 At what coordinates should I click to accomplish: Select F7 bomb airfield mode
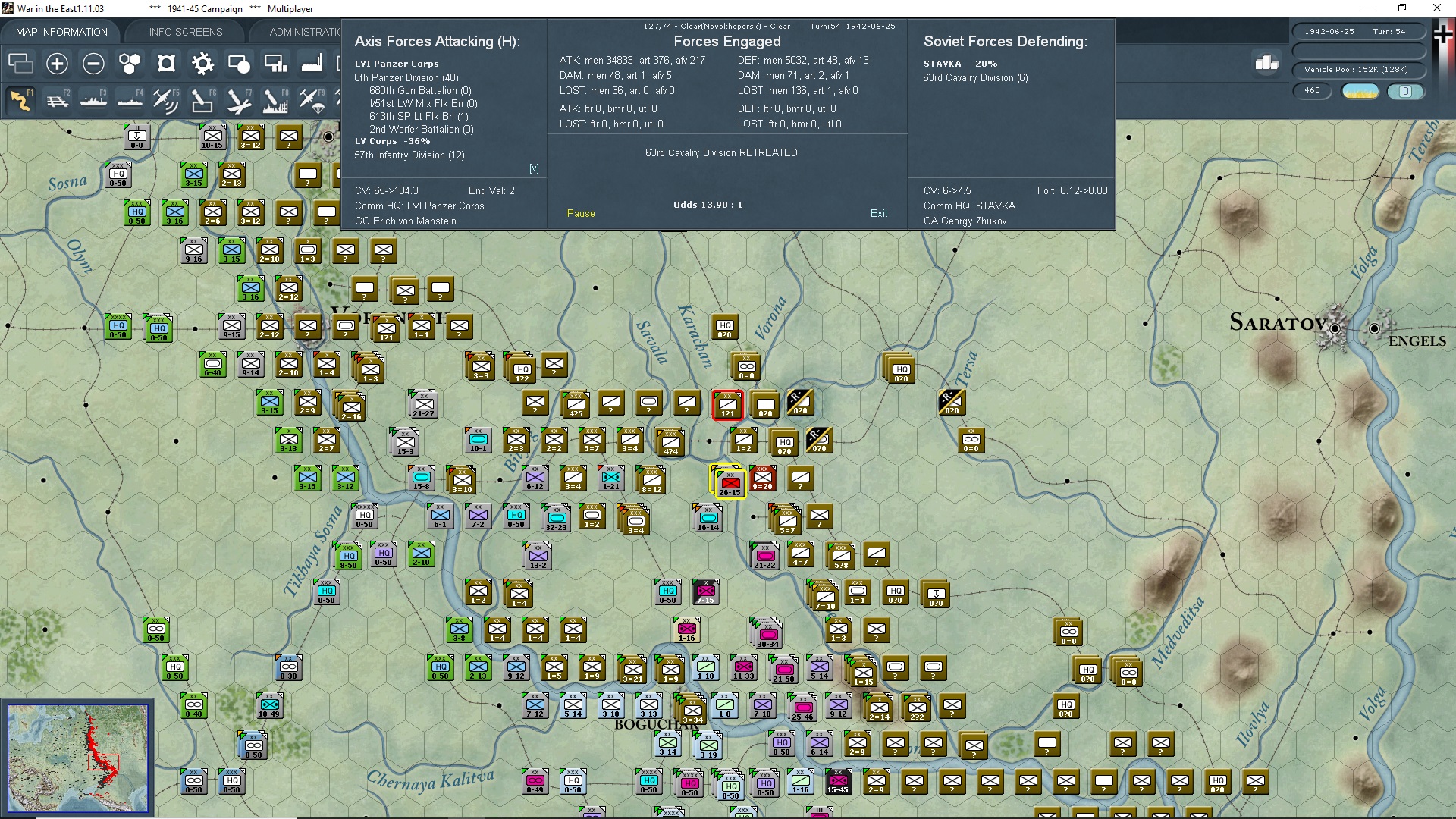pyautogui.click(x=239, y=100)
